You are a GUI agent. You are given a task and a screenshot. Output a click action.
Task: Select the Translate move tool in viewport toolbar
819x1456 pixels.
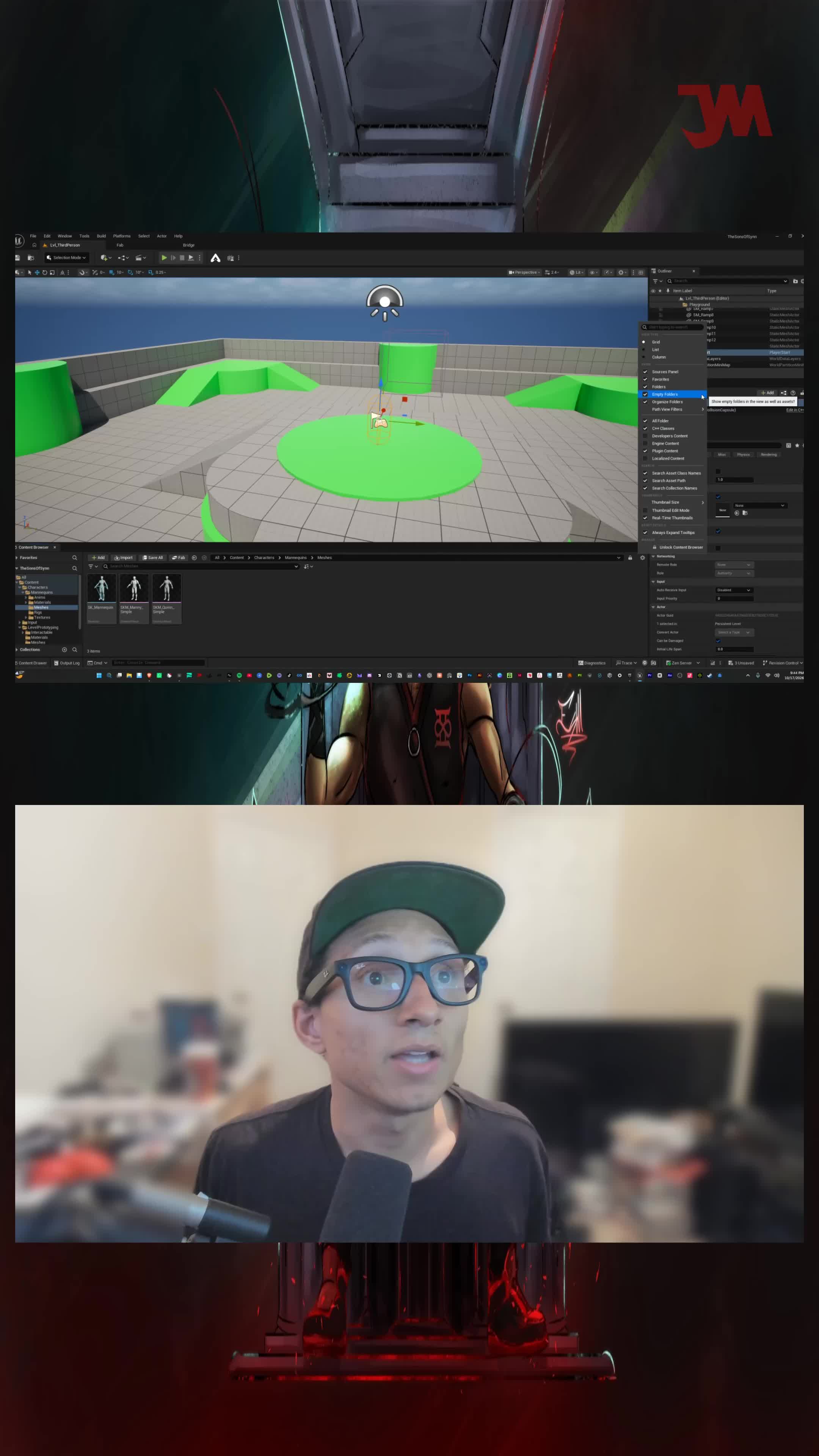(x=37, y=273)
